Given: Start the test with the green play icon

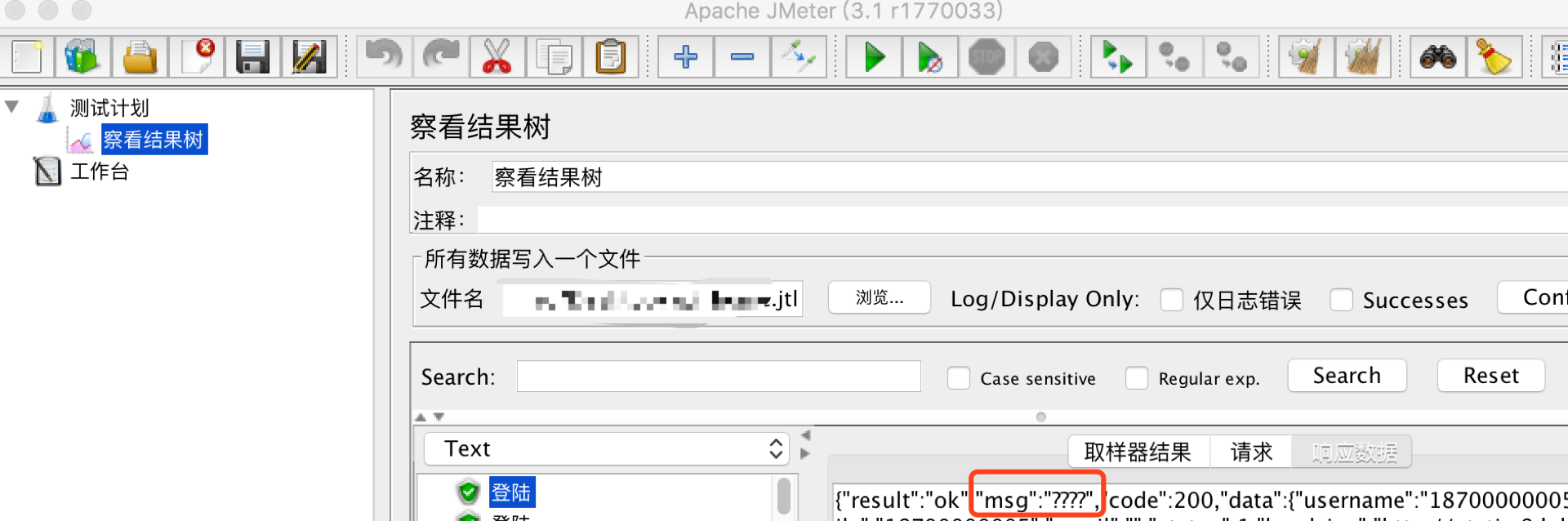Looking at the screenshot, I should pyautogui.click(x=874, y=57).
